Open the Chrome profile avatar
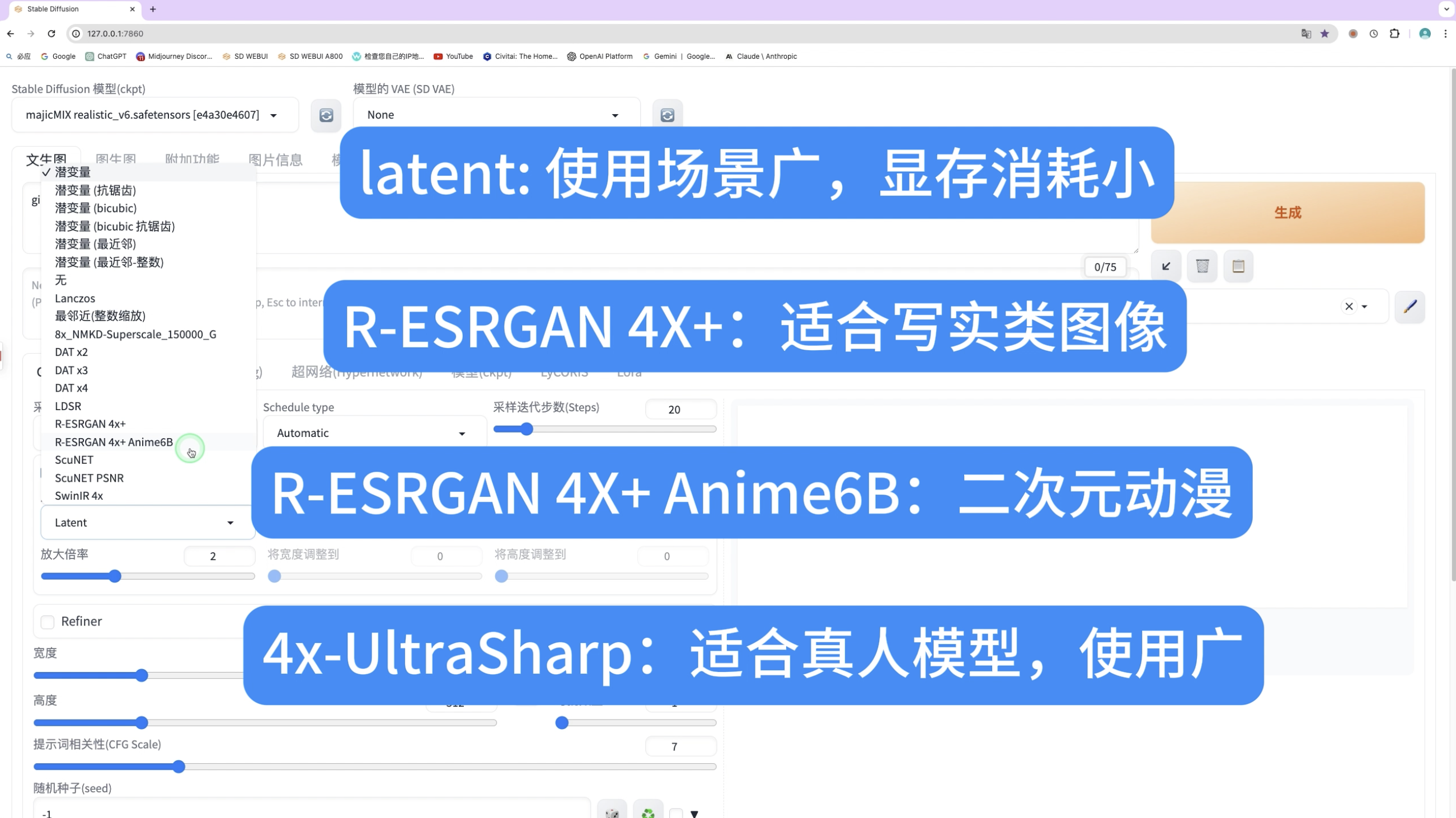 point(1425,34)
